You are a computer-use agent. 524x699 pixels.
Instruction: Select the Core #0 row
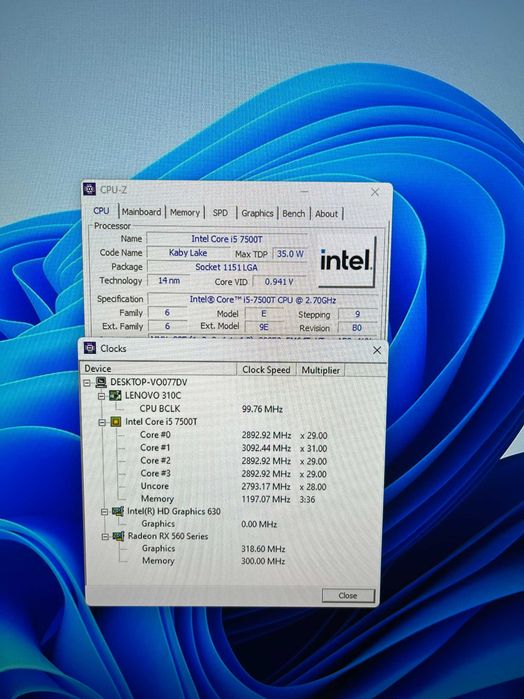click(x=155, y=435)
